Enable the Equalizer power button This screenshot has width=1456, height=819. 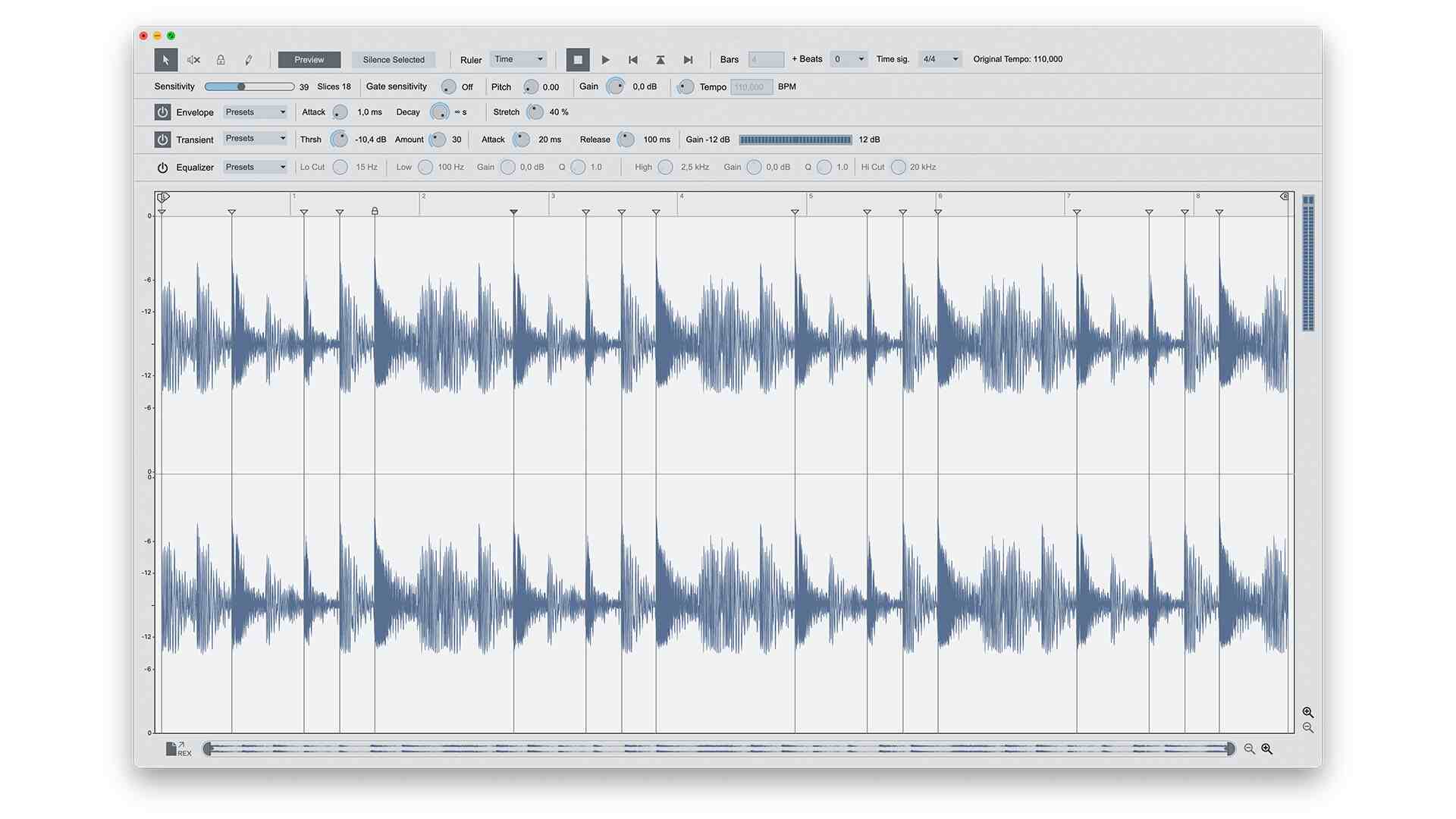[162, 168]
